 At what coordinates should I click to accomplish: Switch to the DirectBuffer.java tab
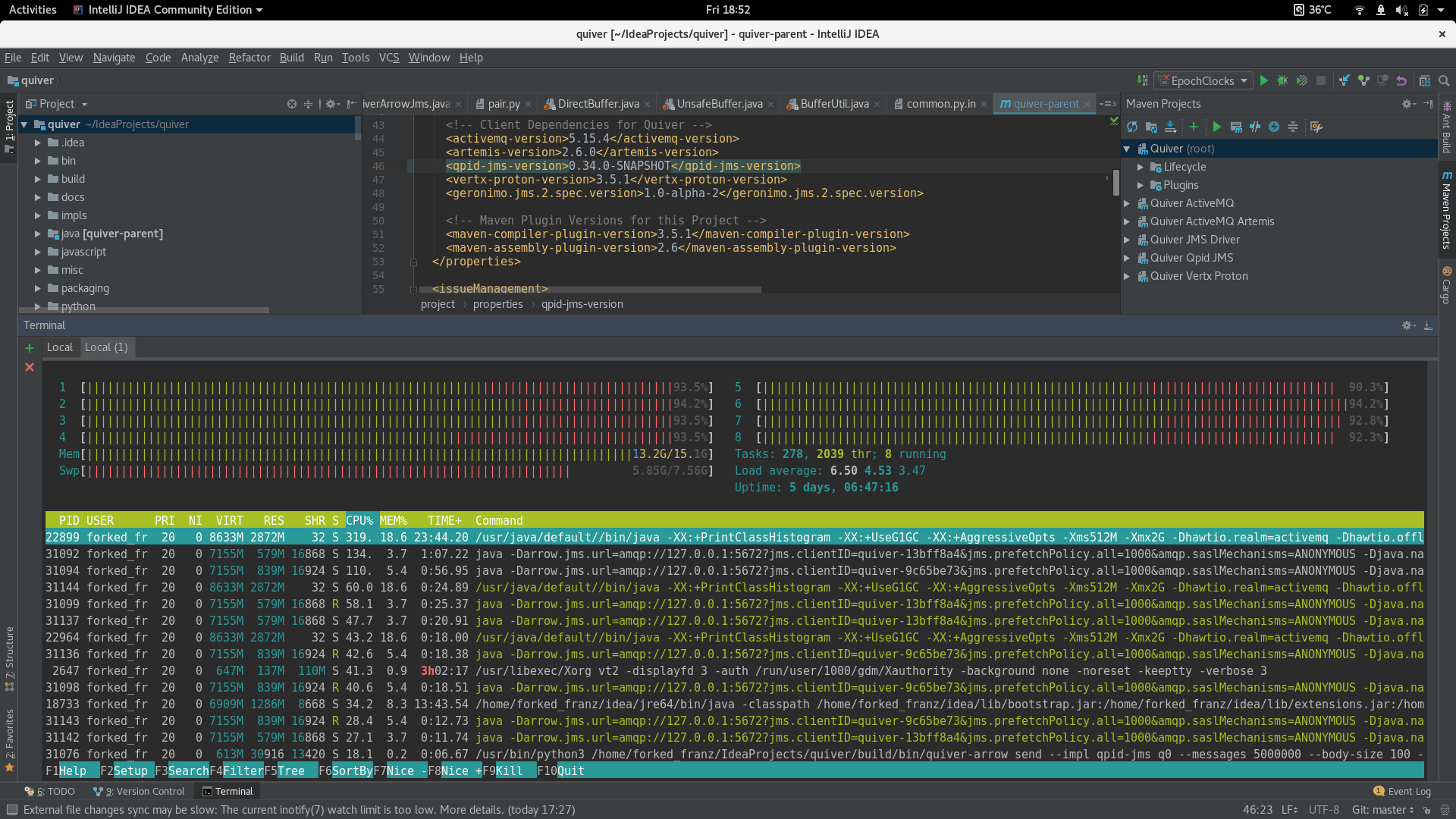click(x=598, y=104)
